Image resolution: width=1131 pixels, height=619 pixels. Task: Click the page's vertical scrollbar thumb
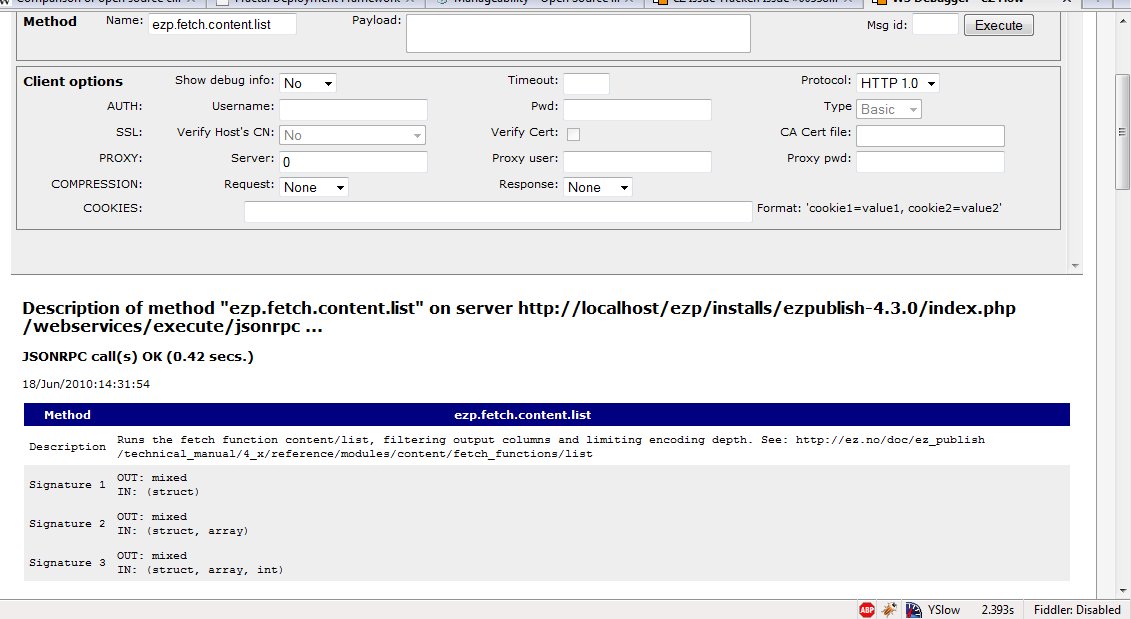pyautogui.click(x=1122, y=130)
